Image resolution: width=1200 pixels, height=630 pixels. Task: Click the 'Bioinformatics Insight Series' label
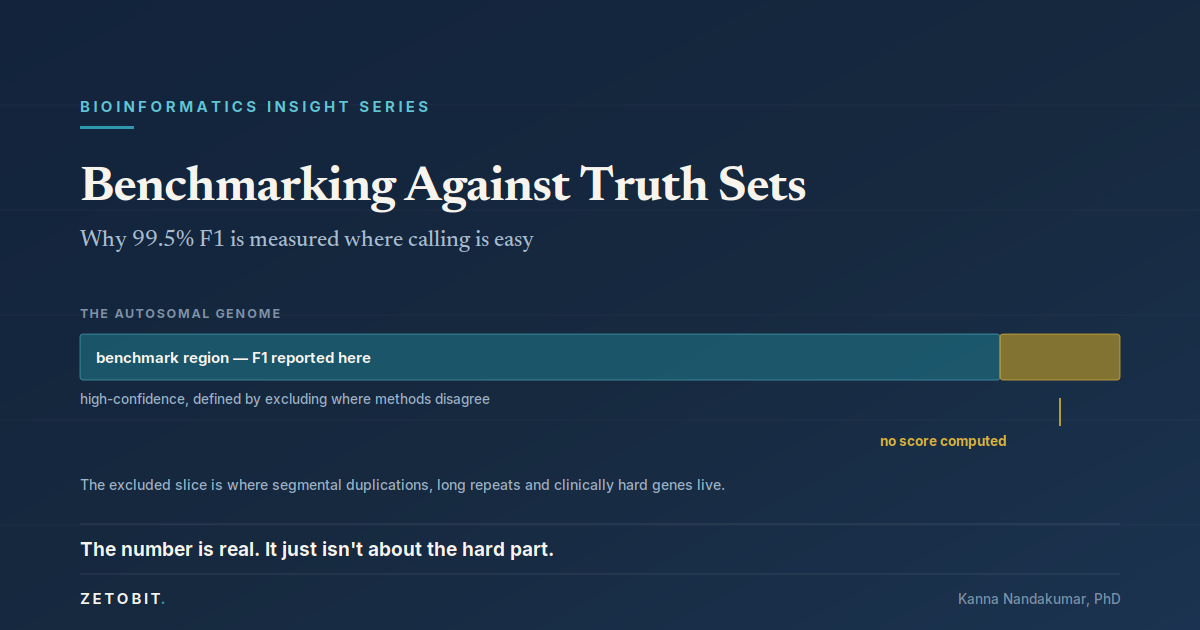[255, 106]
